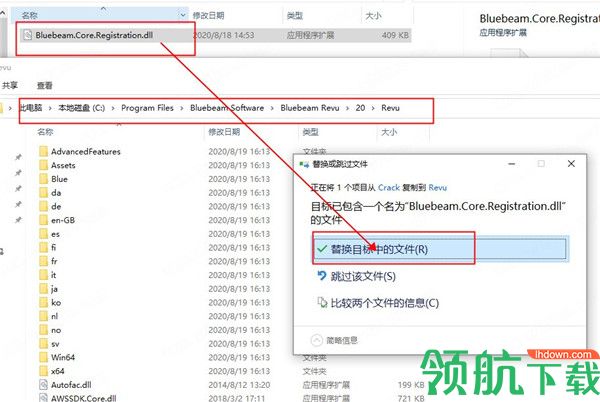Open the es folder icon
Image resolution: width=600 pixels, height=402 pixels.
[x=44, y=234]
